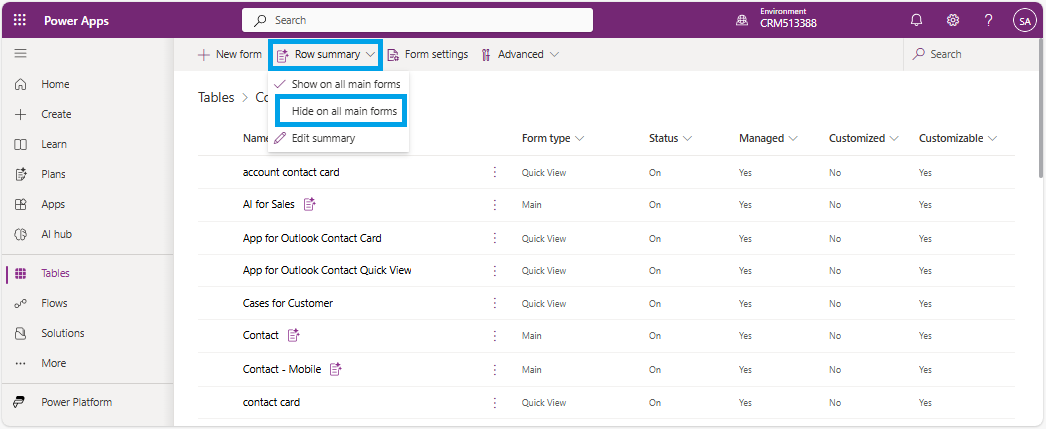Click the help question mark icon
This screenshot has height=429, width=1046.
988,20
